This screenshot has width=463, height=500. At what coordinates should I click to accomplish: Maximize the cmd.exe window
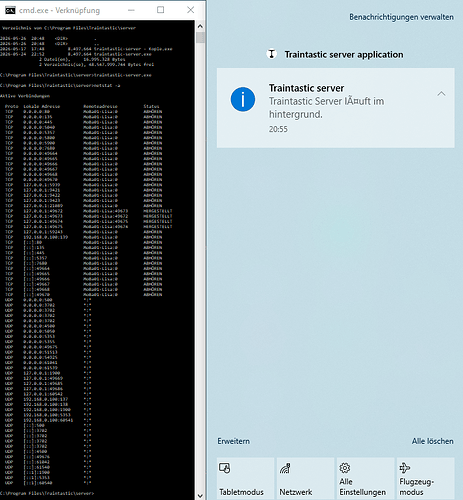click(x=161, y=10)
